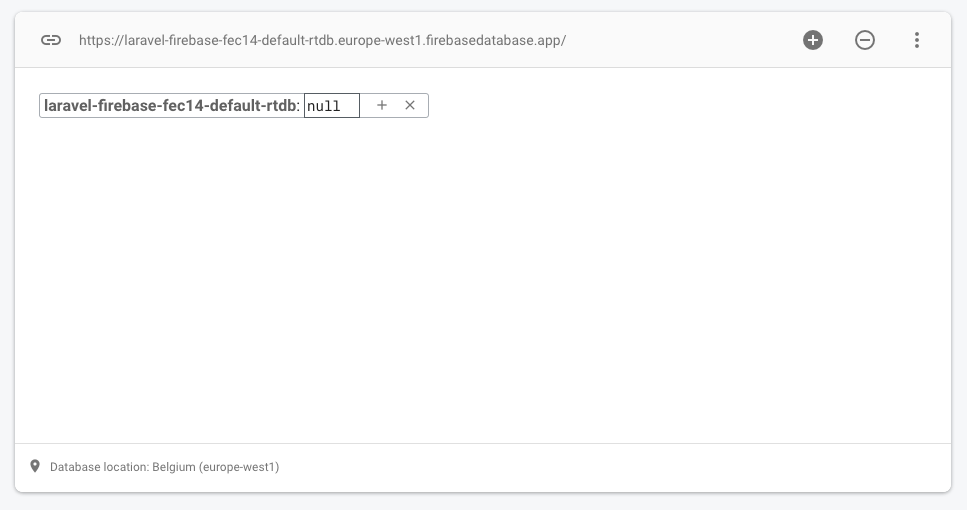Viewport: 967px width, 510px height.
Task: Click the firebasedatabase.app URL text
Action: point(322,41)
